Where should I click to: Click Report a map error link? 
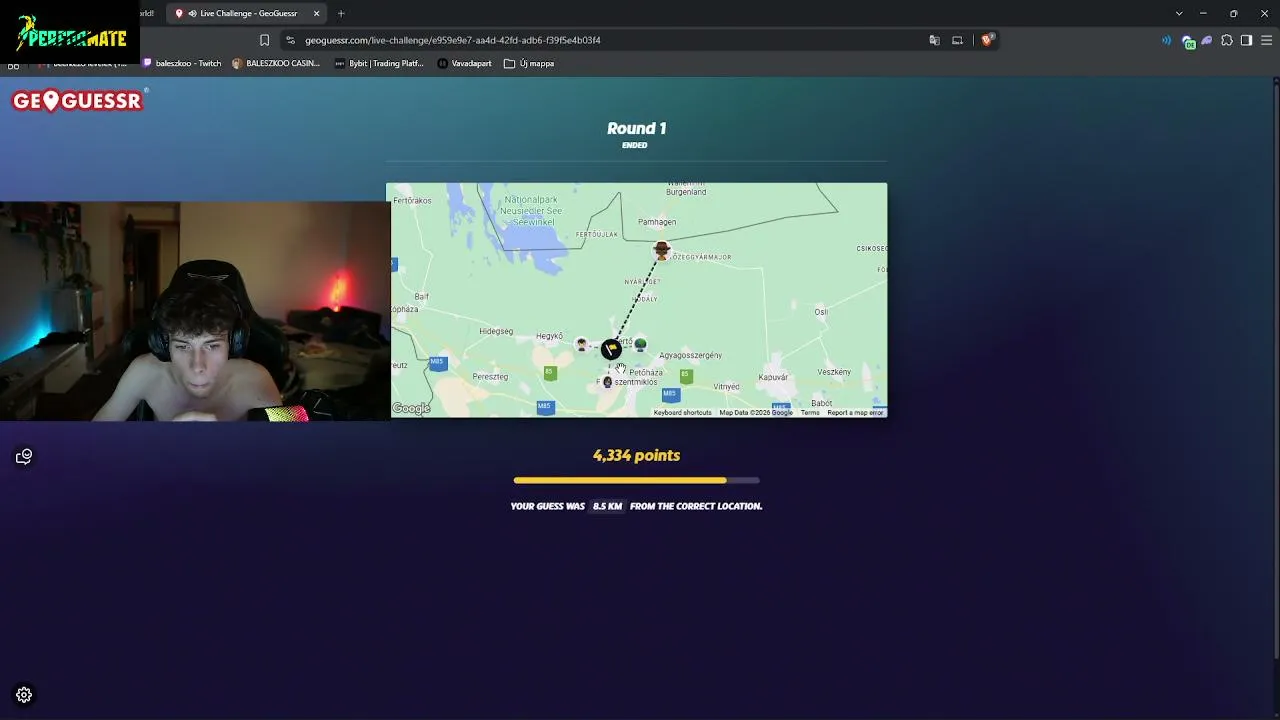pyautogui.click(x=855, y=413)
